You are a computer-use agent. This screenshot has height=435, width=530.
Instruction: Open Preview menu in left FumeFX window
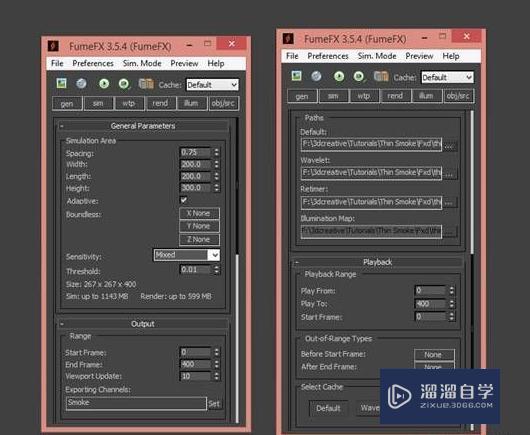(184, 63)
